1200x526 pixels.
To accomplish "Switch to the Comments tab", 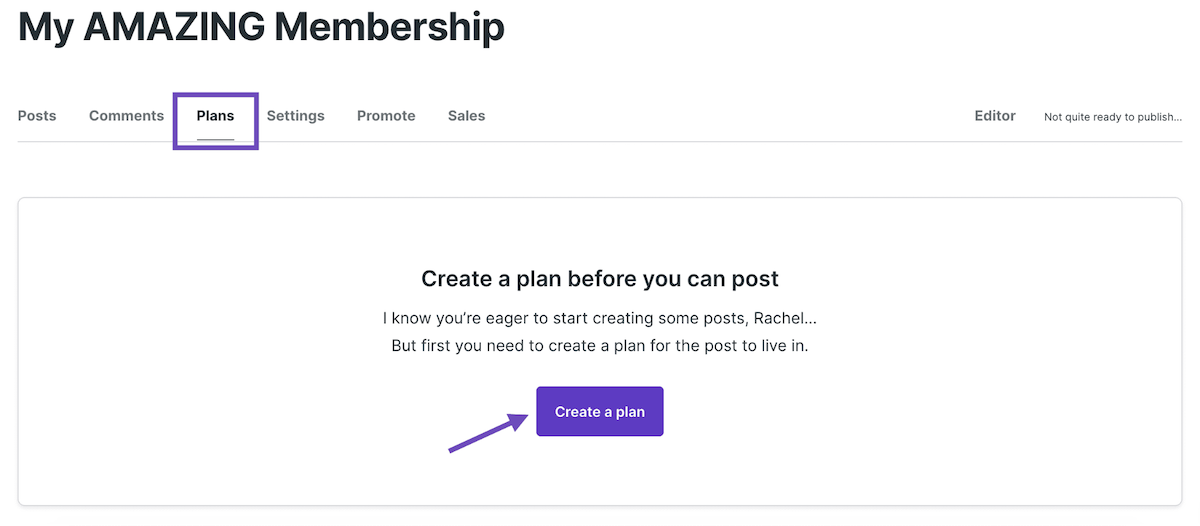I will 126,116.
